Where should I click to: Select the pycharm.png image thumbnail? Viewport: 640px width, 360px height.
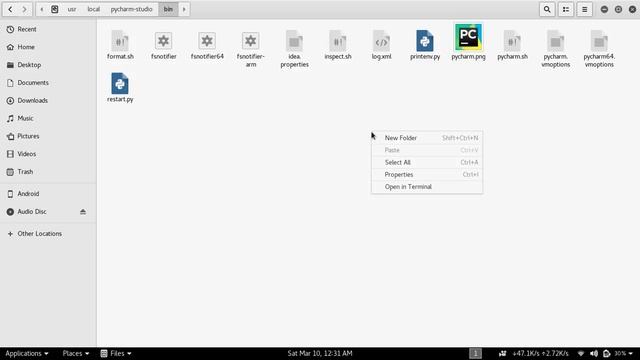[x=468, y=37]
